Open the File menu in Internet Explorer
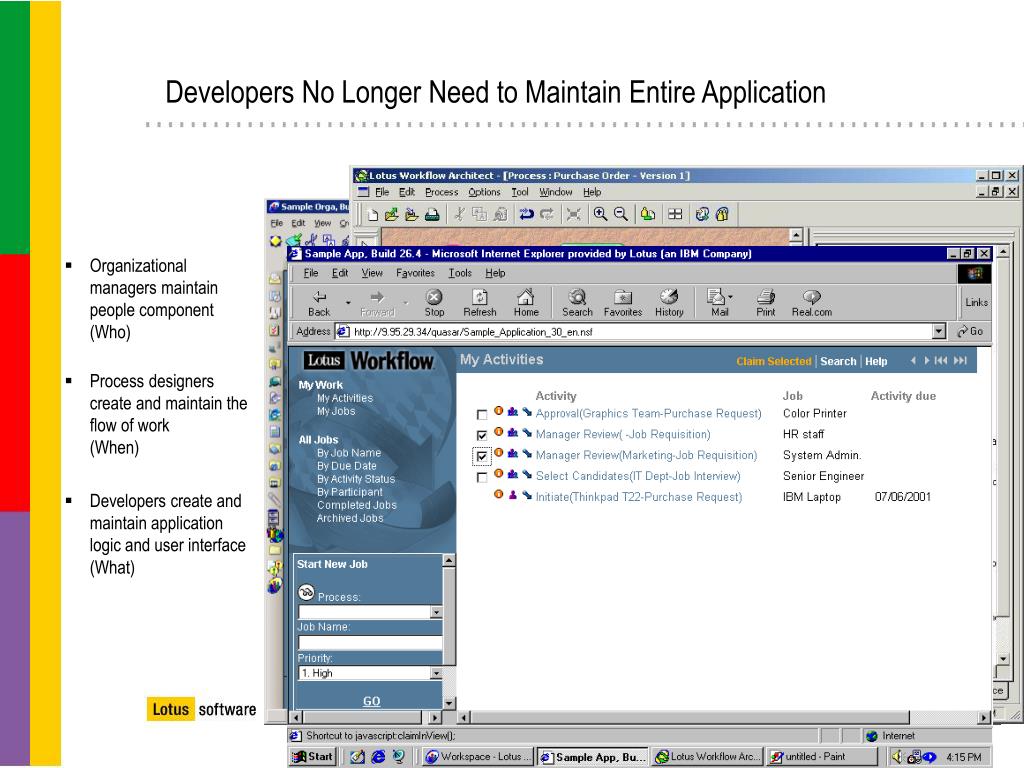Image resolution: width=1024 pixels, height=768 pixels. 311,273
